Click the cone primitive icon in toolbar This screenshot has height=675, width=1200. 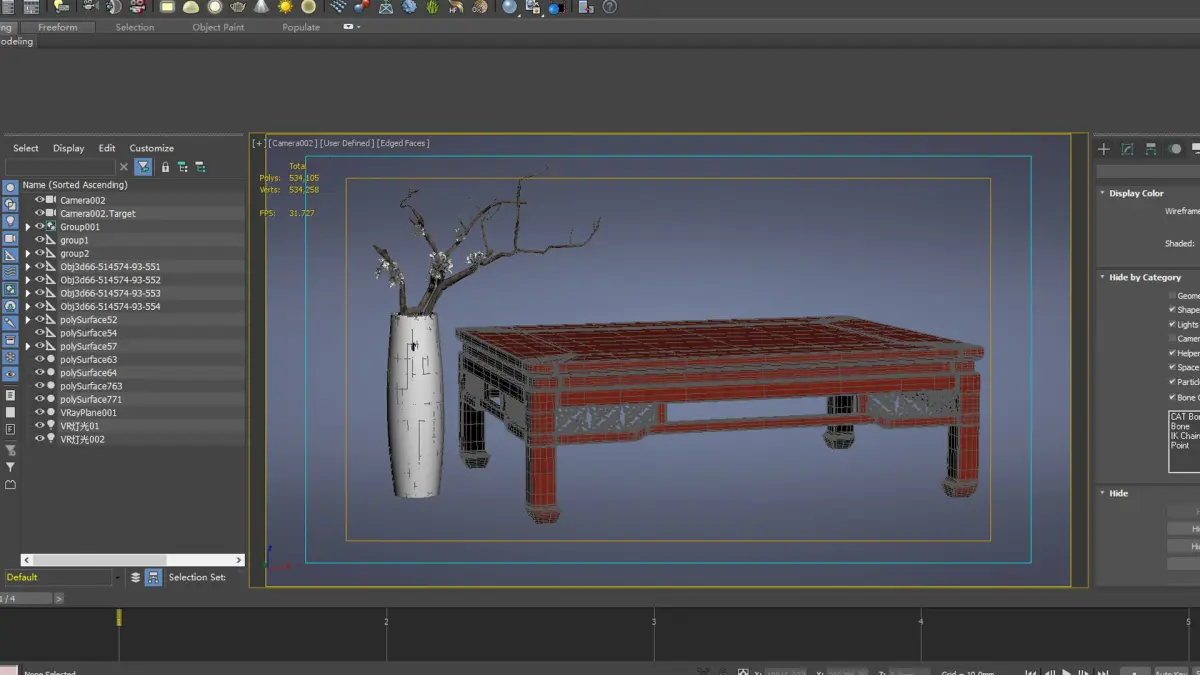click(x=261, y=7)
